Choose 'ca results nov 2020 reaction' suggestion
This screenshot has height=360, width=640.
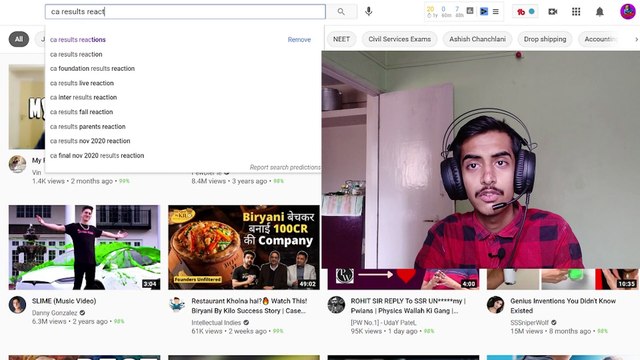90,141
